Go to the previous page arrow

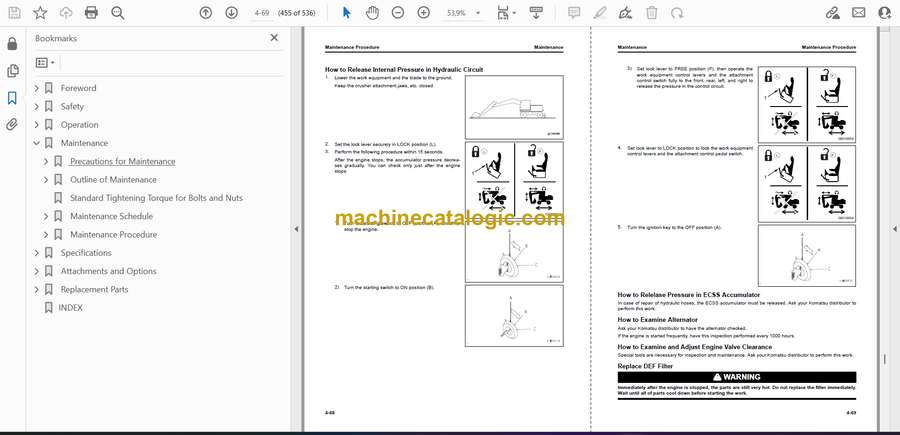(205, 13)
